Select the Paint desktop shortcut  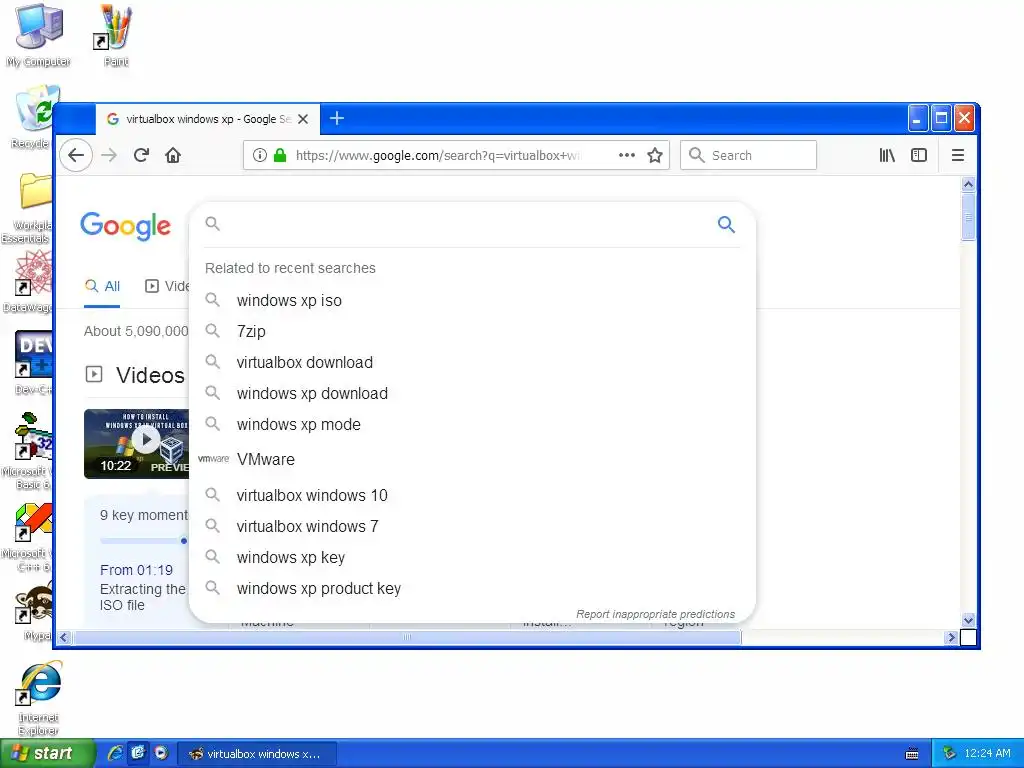(116, 36)
